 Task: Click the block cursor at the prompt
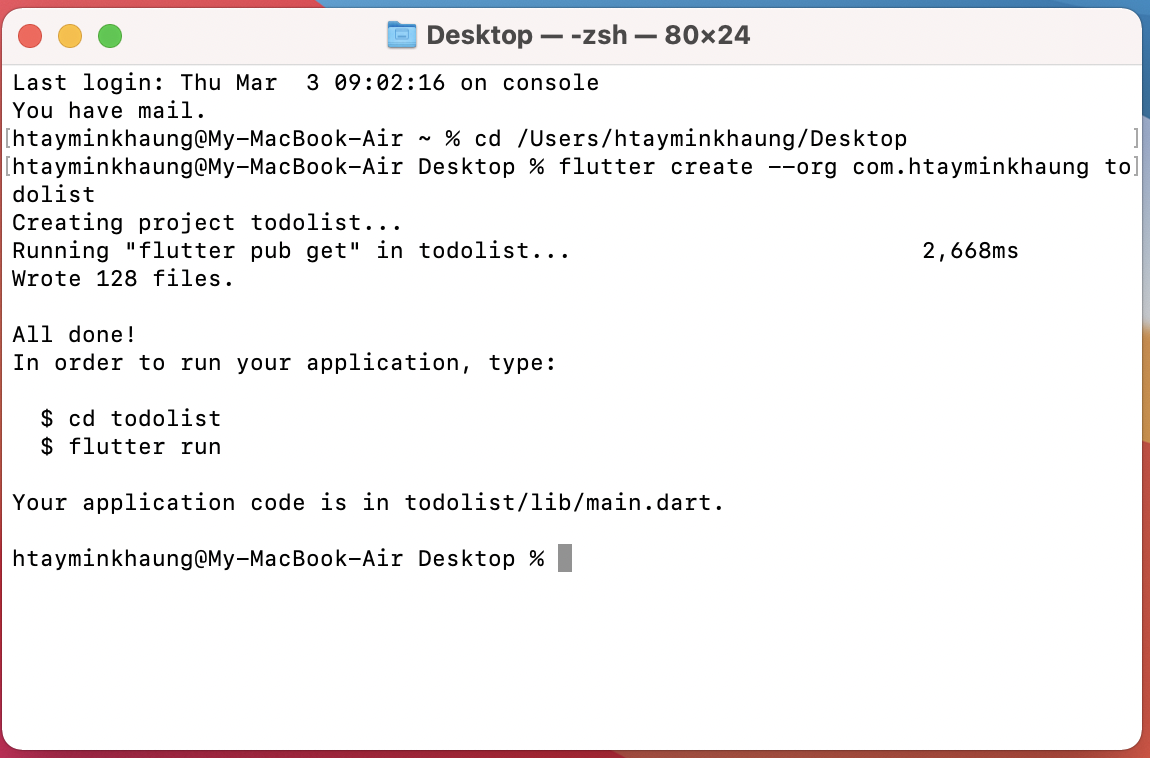point(565,558)
